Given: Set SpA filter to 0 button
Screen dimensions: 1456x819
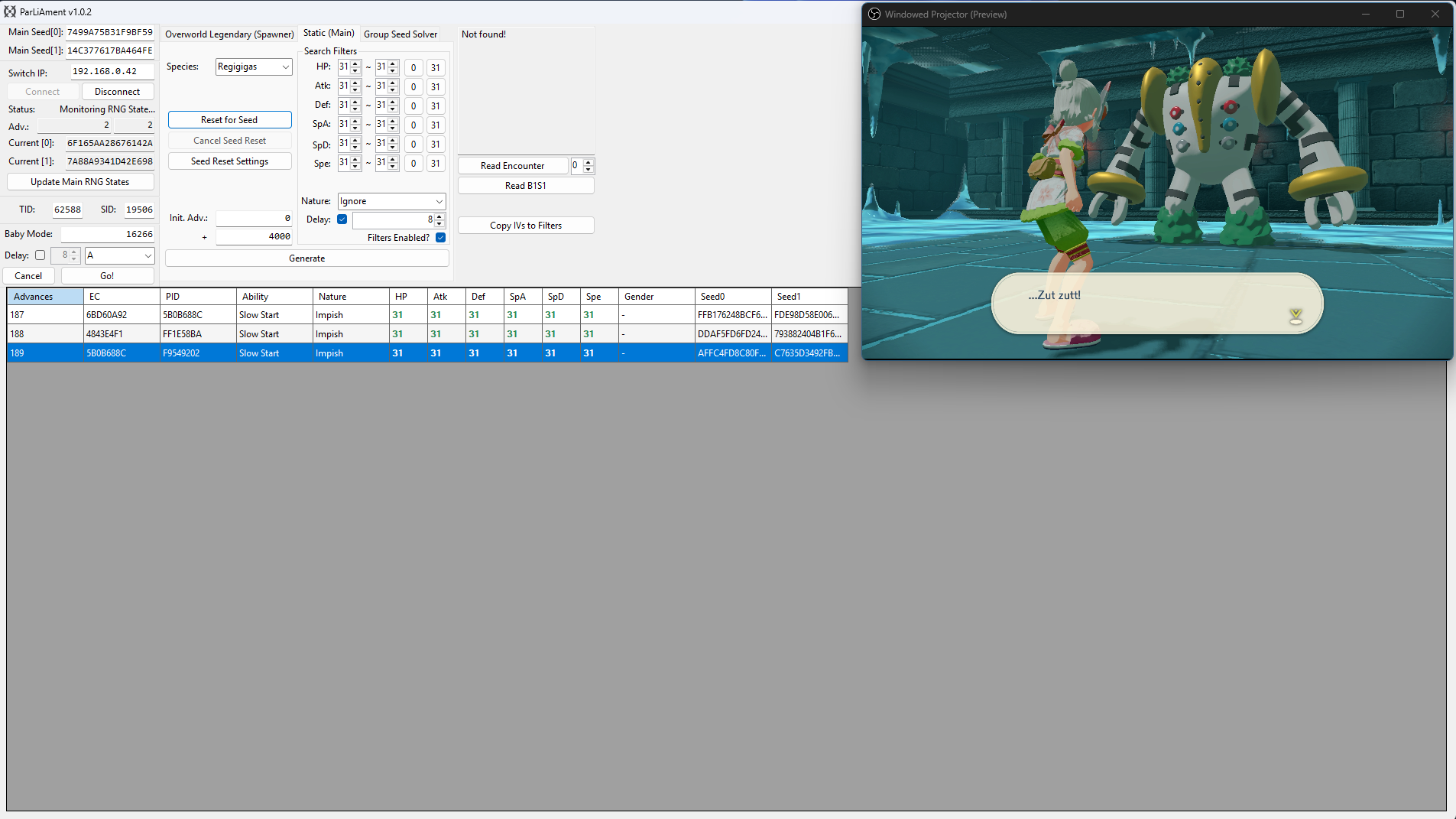Looking at the screenshot, I should click(x=413, y=125).
